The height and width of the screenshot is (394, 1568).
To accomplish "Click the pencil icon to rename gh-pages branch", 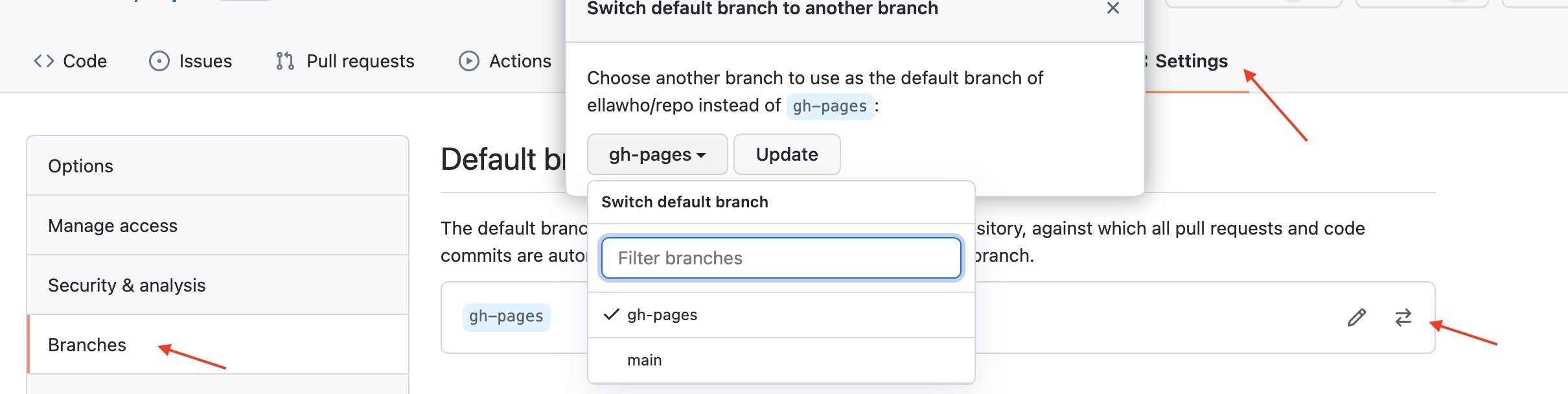I will coord(1355,318).
